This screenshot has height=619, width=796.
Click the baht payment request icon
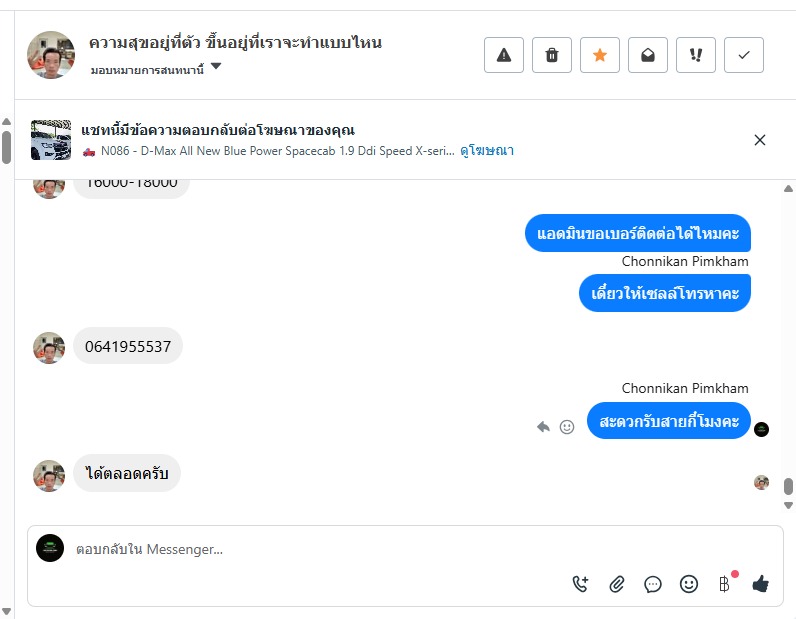point(724,585)
